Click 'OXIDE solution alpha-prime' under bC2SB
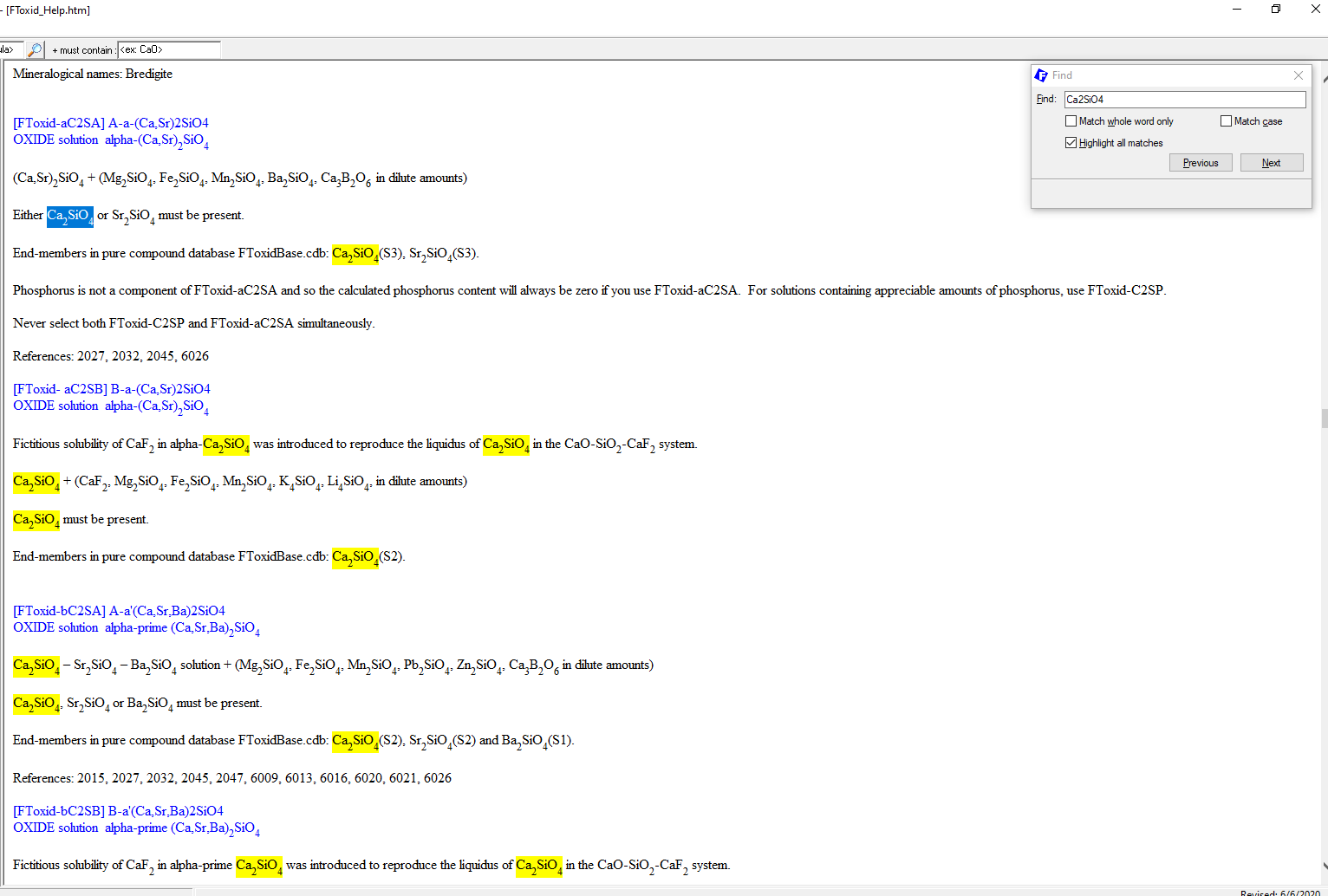 click(136, 828)
